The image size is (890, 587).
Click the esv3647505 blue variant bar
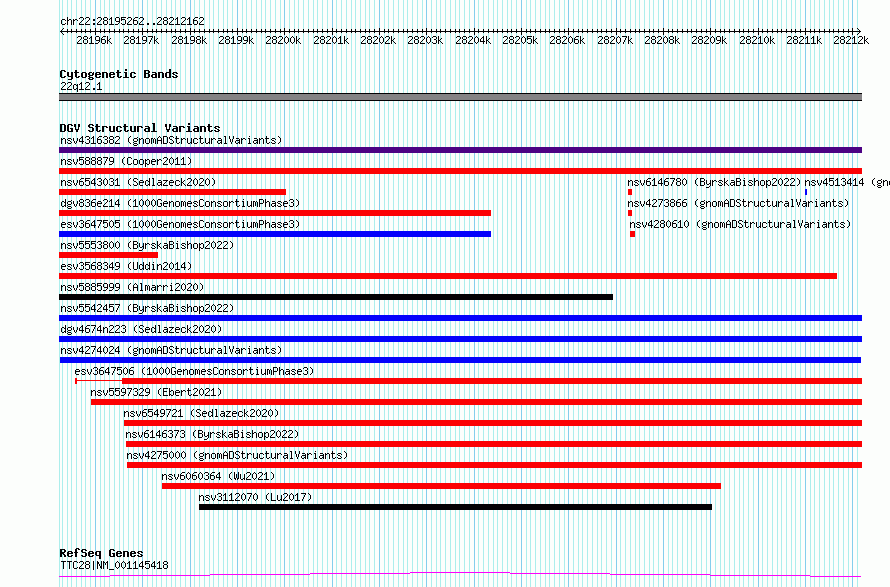(275, 234)
